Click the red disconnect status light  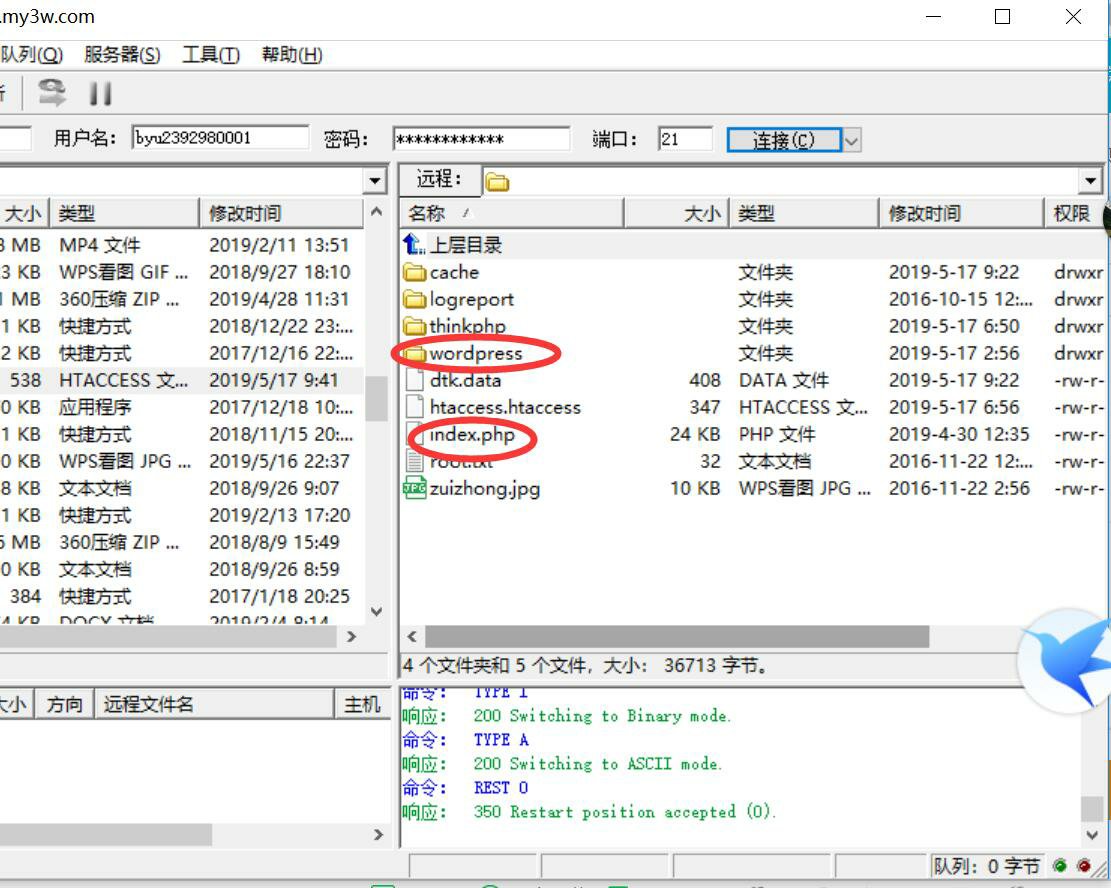coord(1084,866)
